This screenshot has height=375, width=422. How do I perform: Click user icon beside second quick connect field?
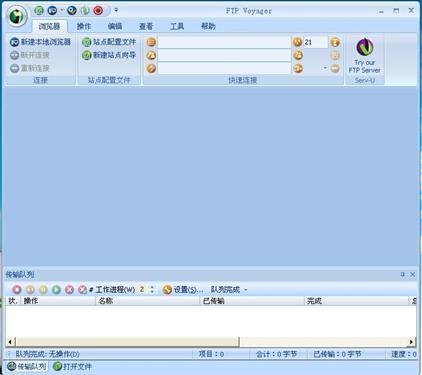click(x=151, y=55)
